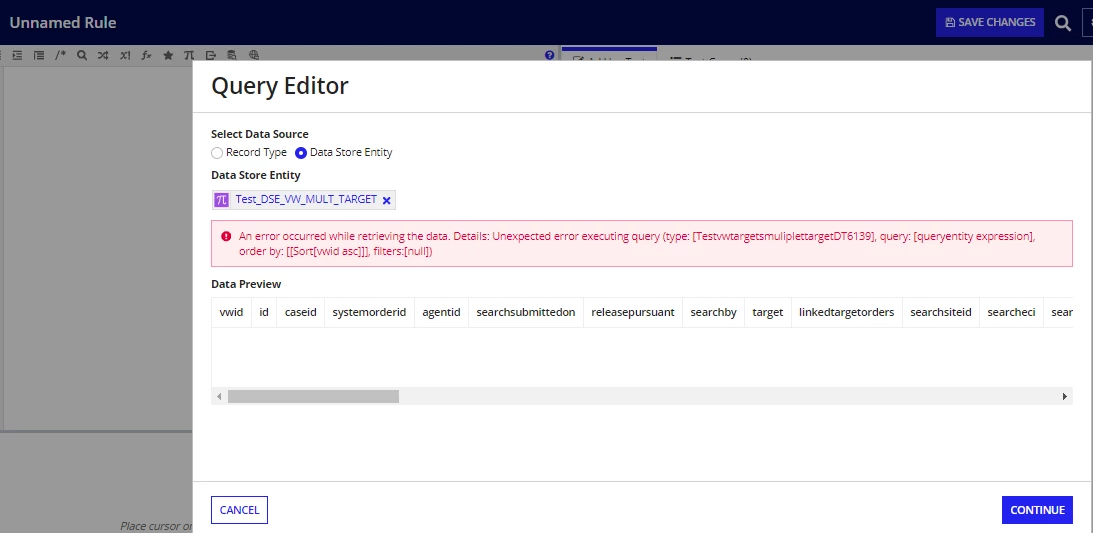
Task: Click the pi constant toolbar icon
Action: (188, 55)
